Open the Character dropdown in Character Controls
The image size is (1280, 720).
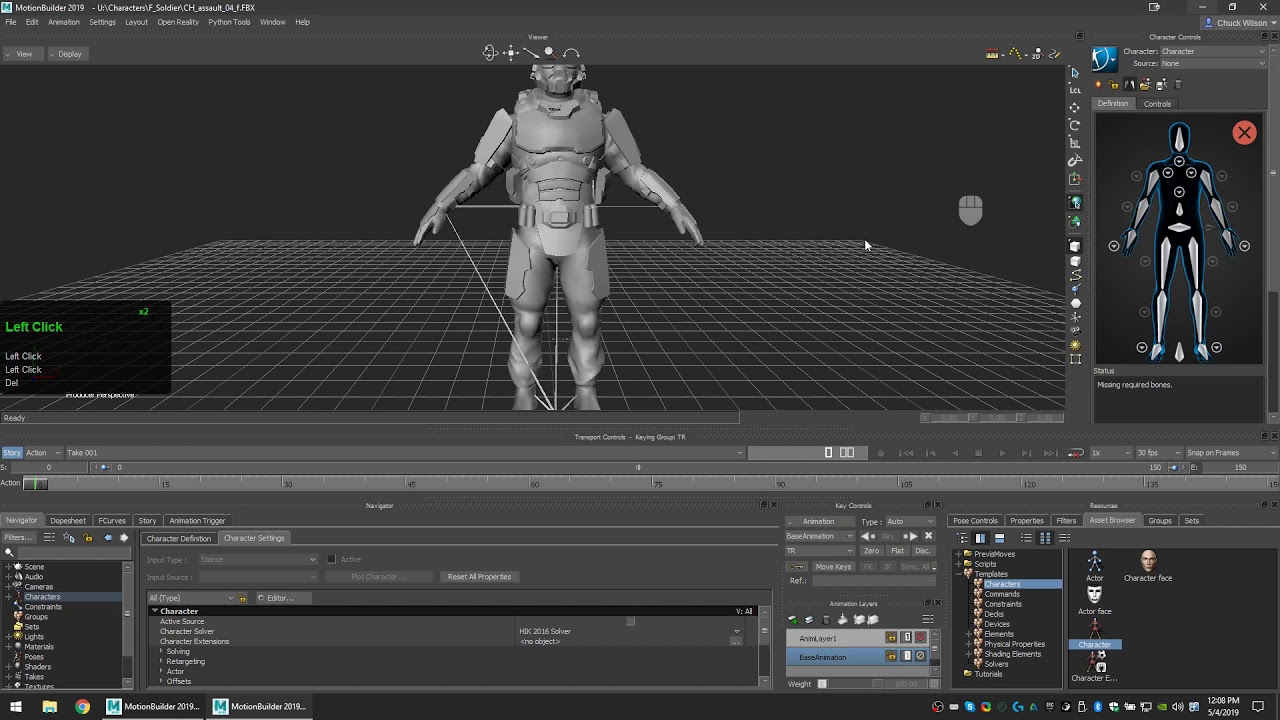click(x=1214, y=51)
